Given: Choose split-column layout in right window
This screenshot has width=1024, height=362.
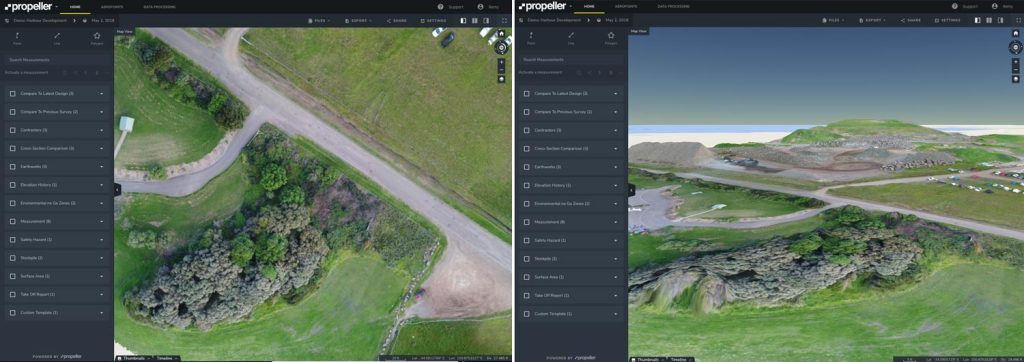Looking at the screenshot, I should [x=989, y=20].
